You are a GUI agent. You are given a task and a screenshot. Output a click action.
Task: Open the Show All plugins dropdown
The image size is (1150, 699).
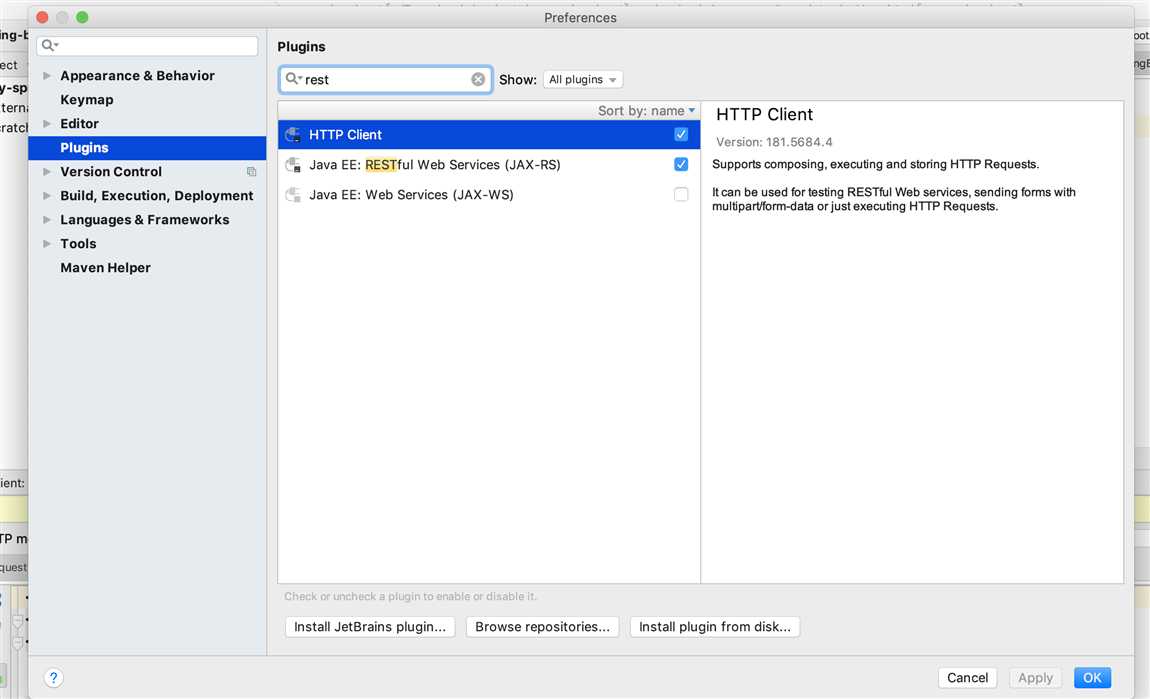(x=582, y=79)
